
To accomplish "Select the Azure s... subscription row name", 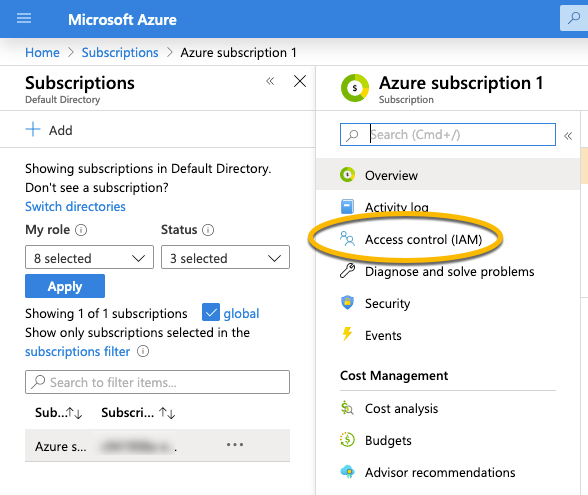I will [60, 446].
